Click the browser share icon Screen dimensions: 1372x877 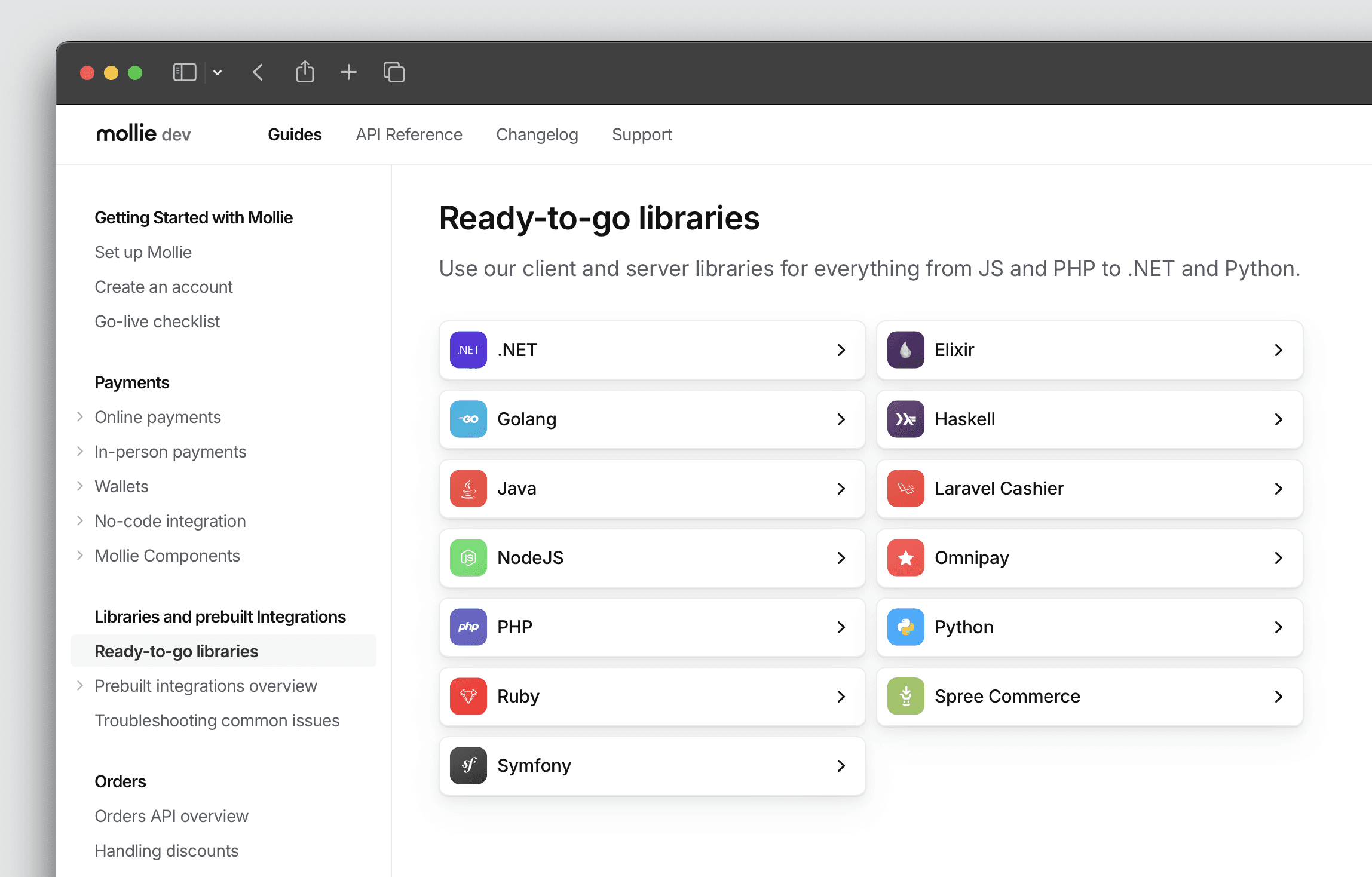point(305,72)
